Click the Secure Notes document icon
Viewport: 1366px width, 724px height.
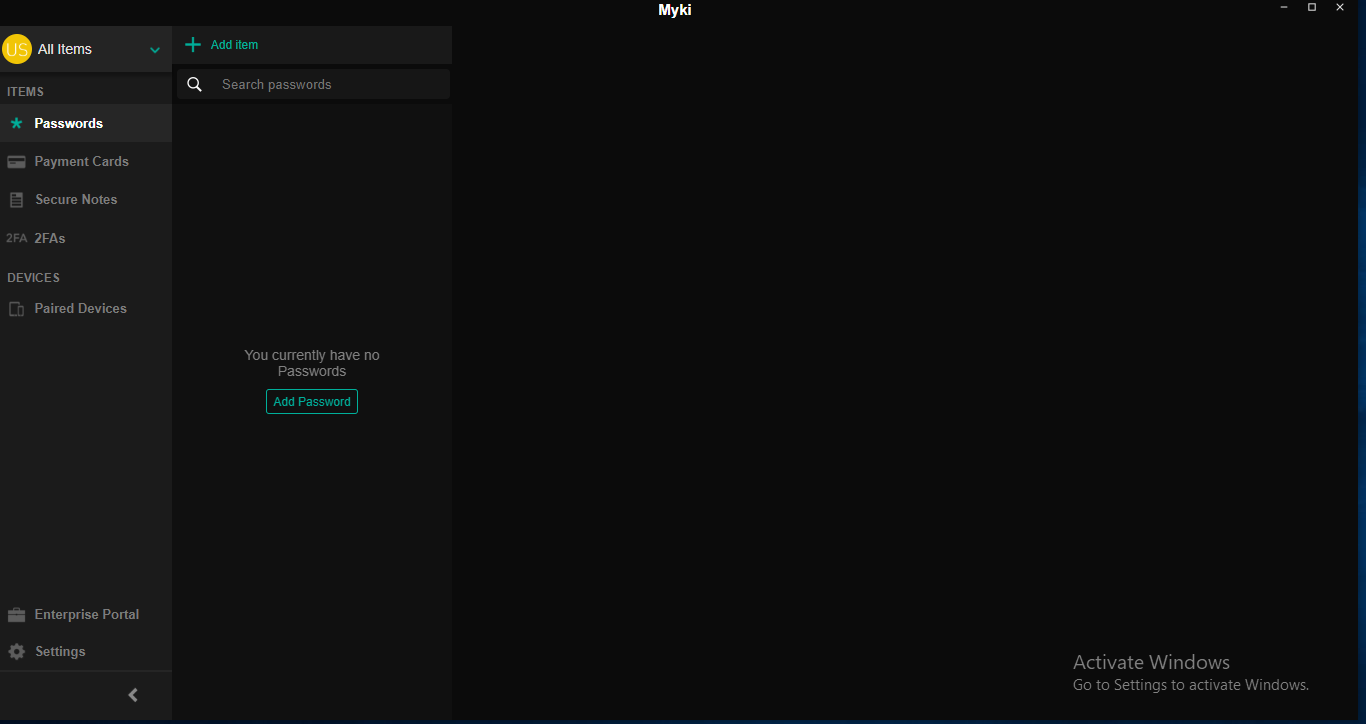[x=16, y=200]
